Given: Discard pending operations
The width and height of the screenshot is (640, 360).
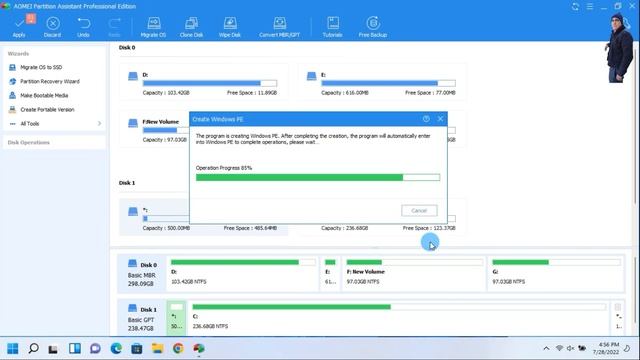Looking at the screenshot, I should click(52, 27).
